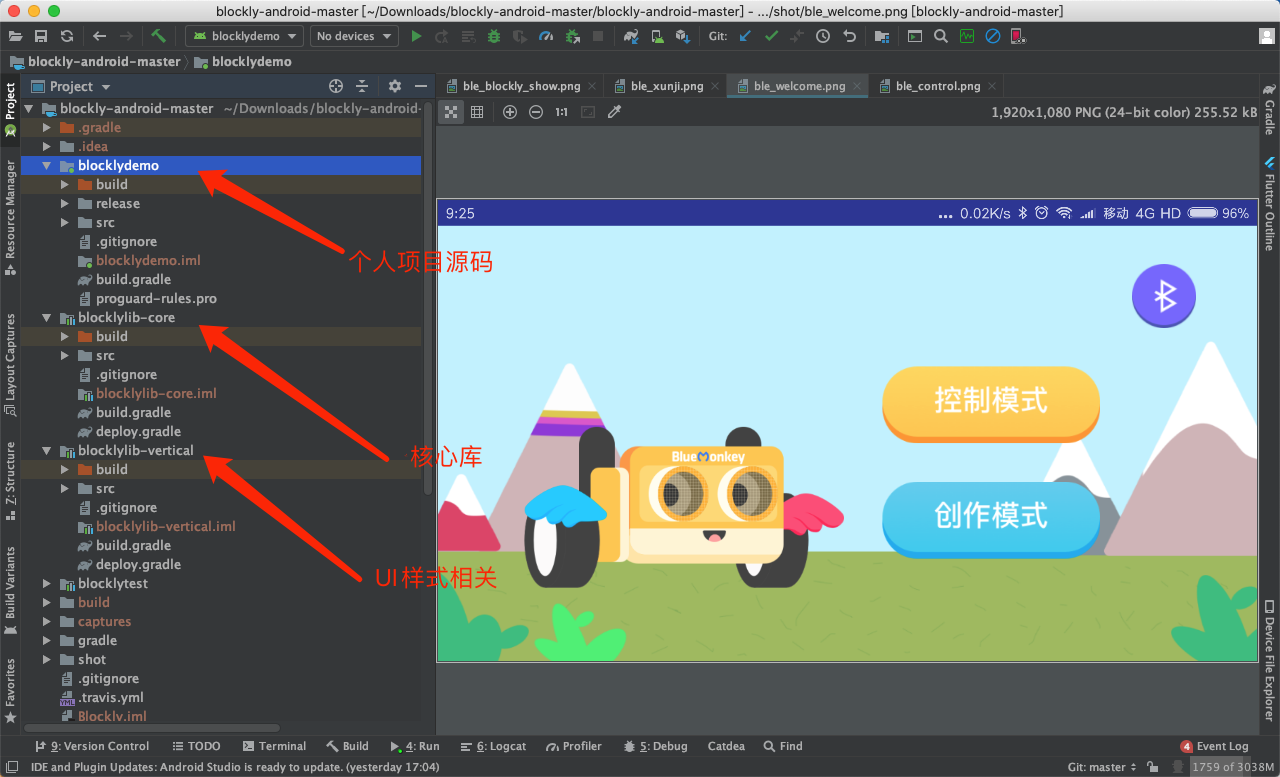Screen dimensions: 1280x777
Task: Revert changes with the undo arrow icon
Action: [849, 36]
